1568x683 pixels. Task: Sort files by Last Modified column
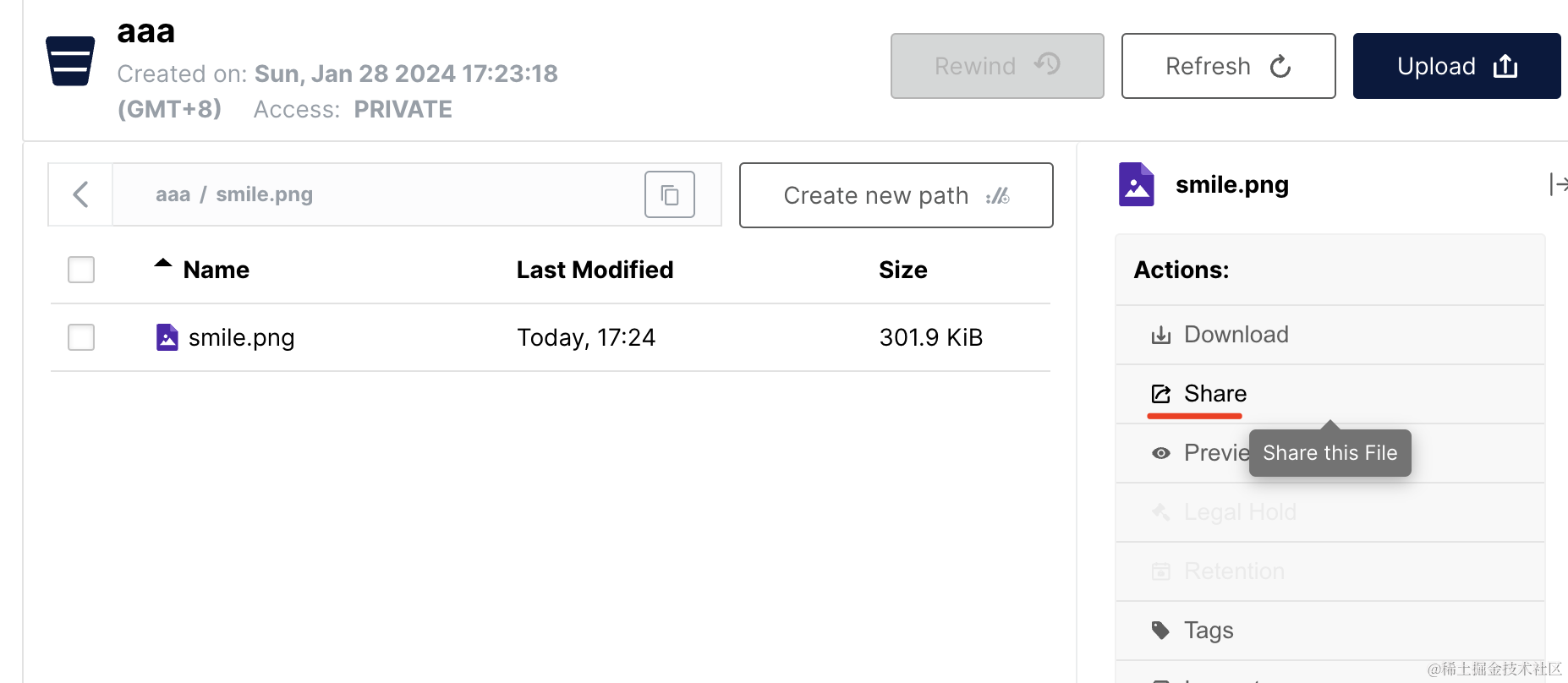595,270
